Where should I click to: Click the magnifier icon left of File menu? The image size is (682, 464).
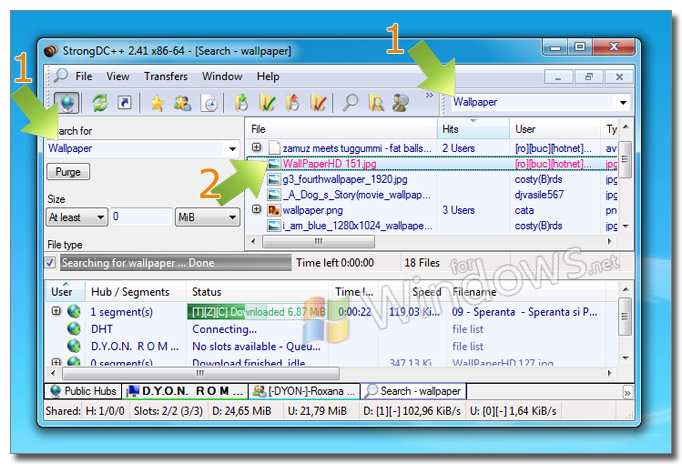click(x=60, y=76)
